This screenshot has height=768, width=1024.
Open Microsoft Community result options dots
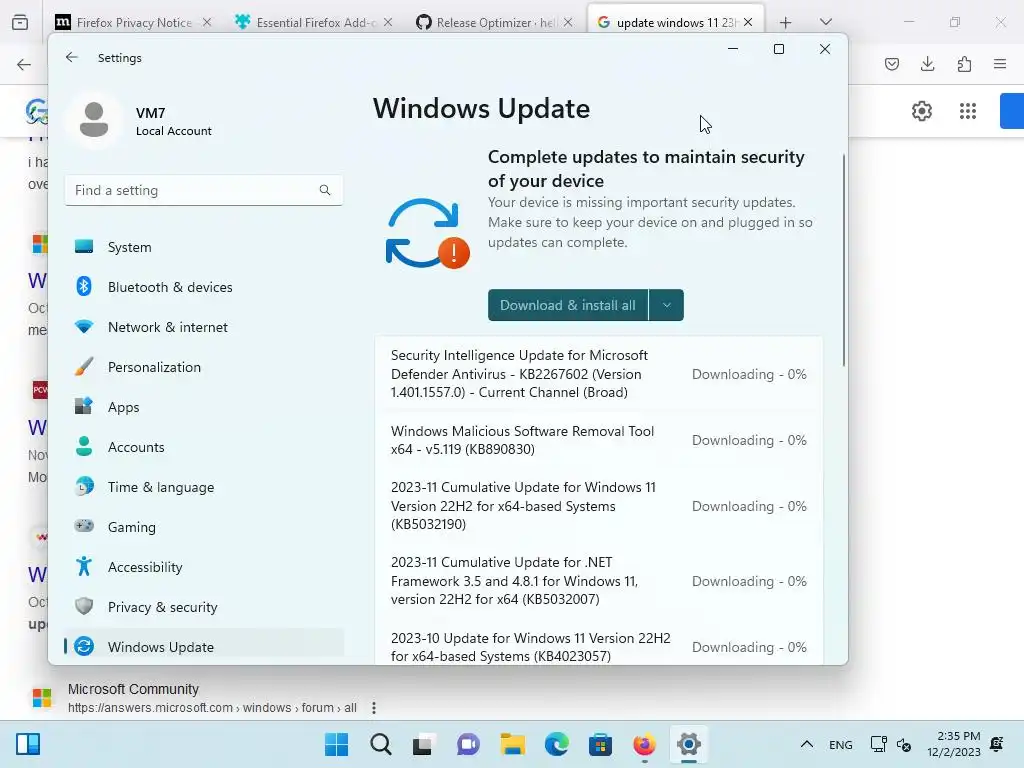374,708
